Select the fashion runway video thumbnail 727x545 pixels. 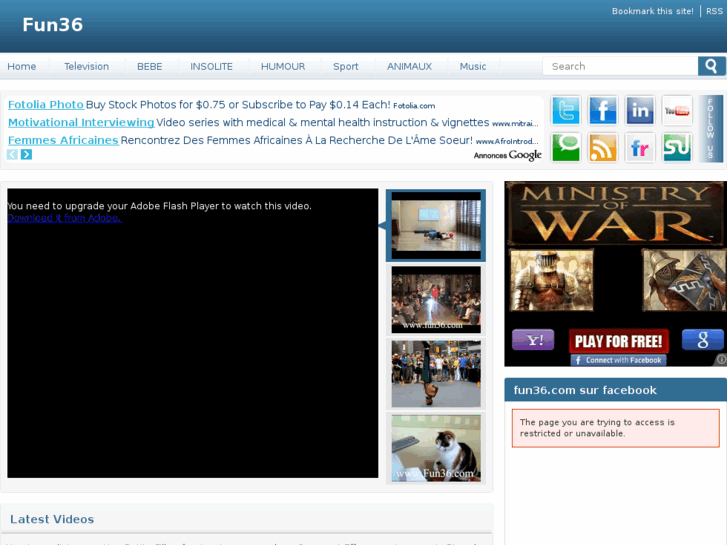click(436, 300)
